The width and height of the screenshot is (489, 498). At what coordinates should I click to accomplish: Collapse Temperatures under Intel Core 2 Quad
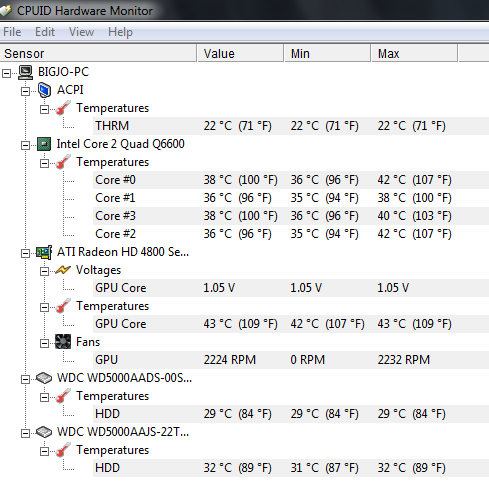pyautogui.click(x=44, y=163)
